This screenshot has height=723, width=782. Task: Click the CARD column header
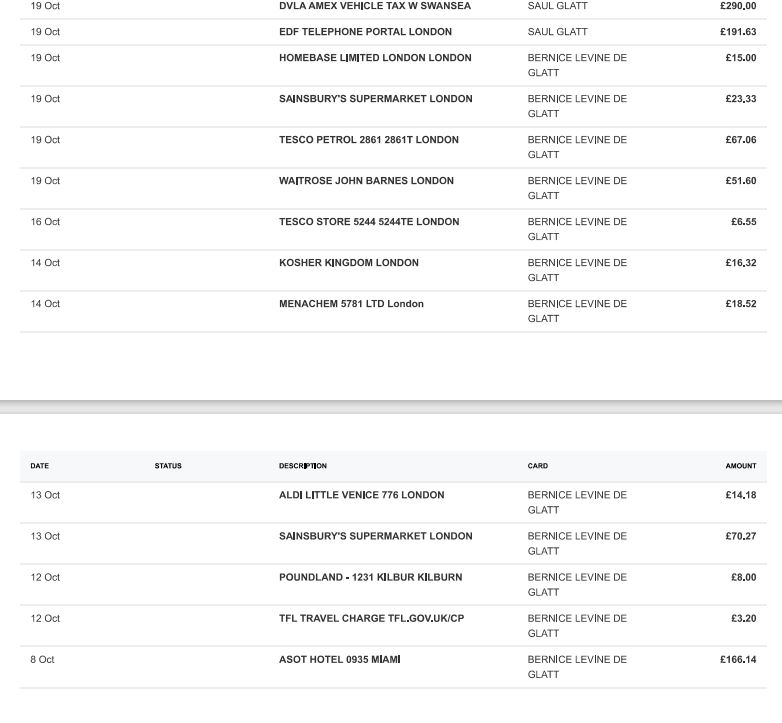click(538, 466)
